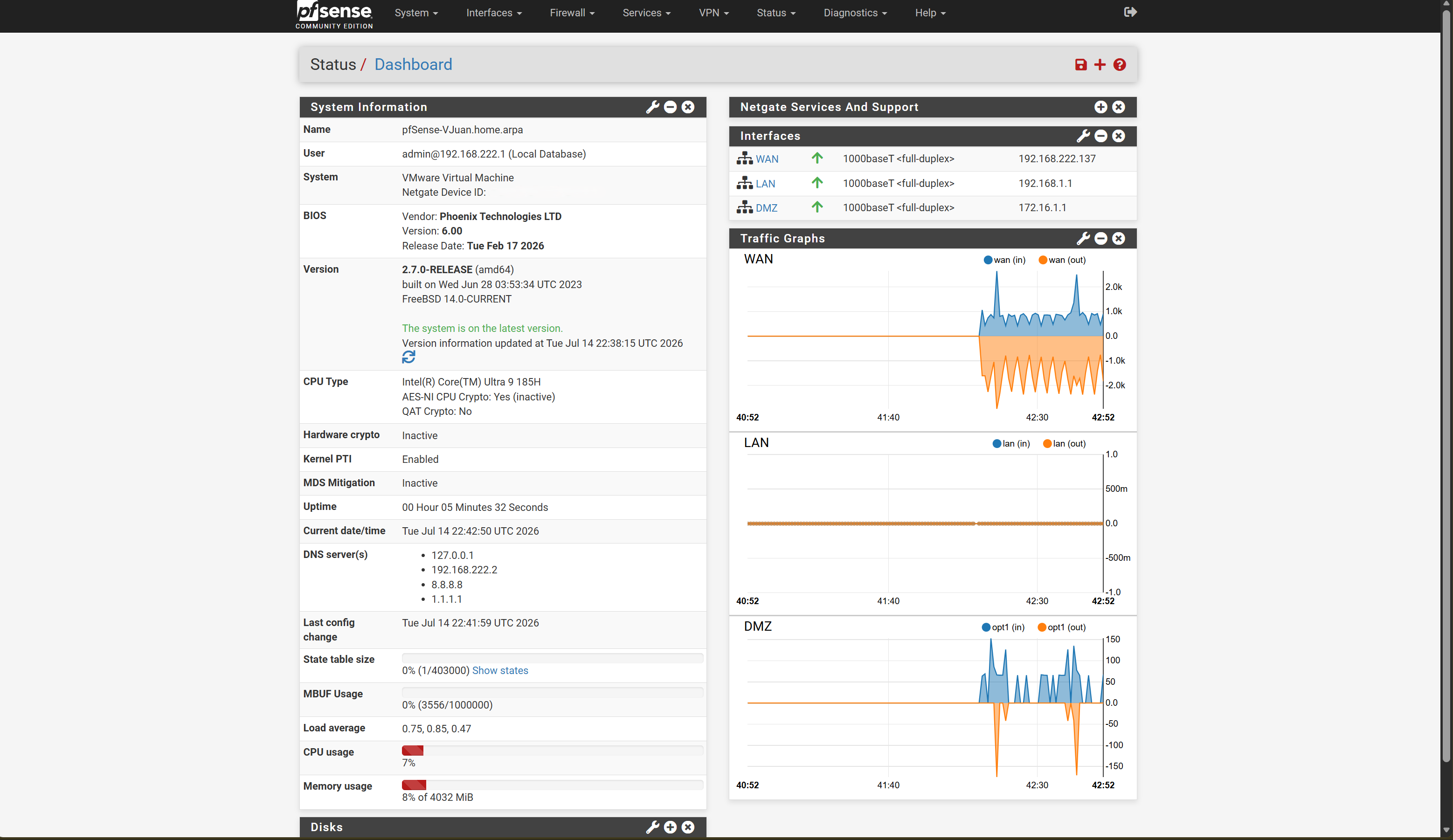Expand the Disks widget

[x=670, y=827]
